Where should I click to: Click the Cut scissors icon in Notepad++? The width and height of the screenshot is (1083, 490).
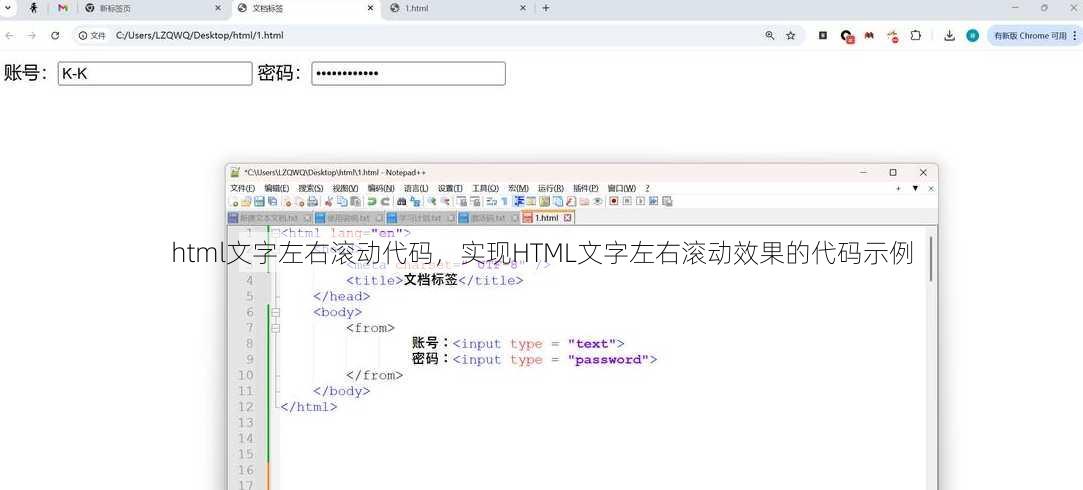[x=328, y=201]
